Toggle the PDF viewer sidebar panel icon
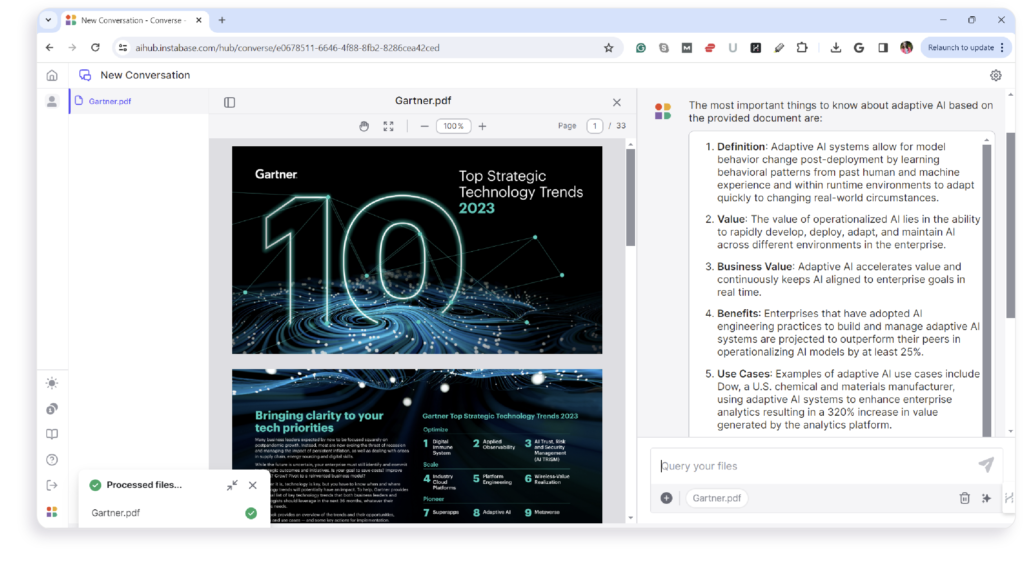The image size is (1024, 562). tap(229, 102)
